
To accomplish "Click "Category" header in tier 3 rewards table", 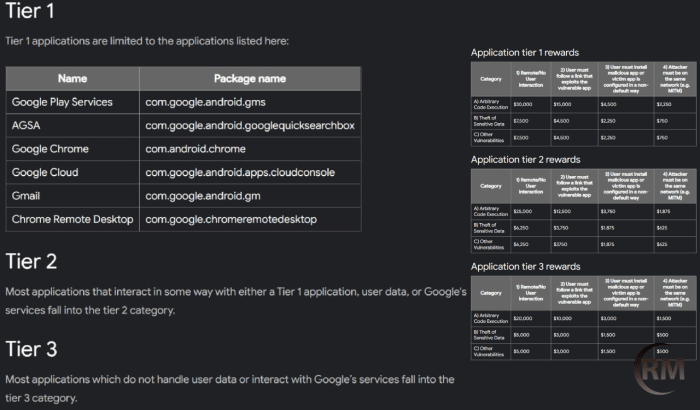I will [491, 293].
